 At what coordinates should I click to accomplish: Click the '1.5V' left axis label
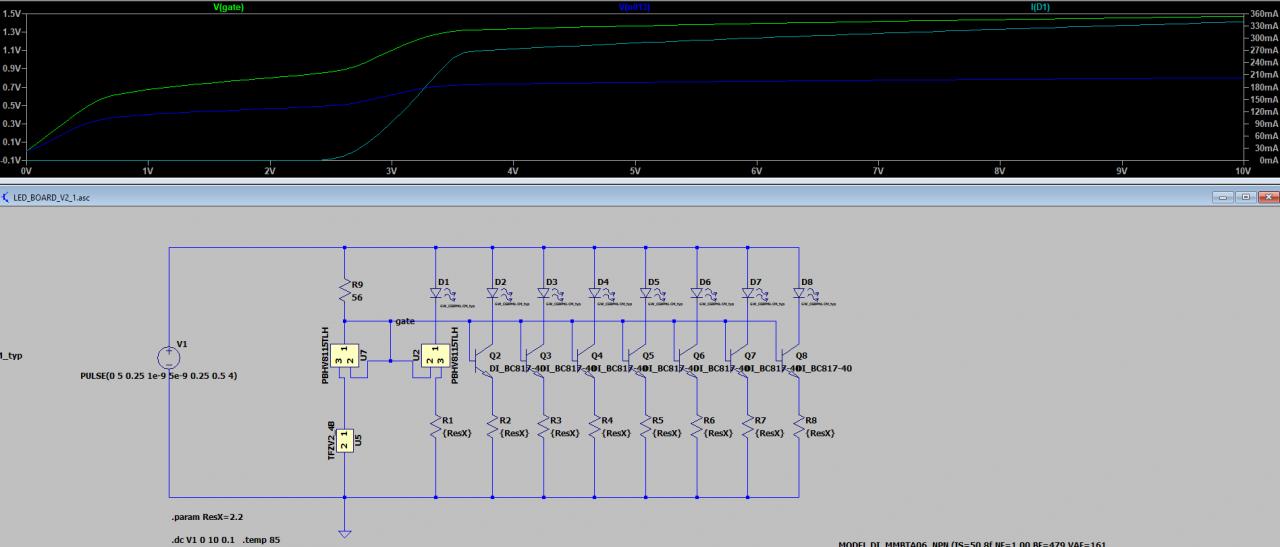coord(11,16)
